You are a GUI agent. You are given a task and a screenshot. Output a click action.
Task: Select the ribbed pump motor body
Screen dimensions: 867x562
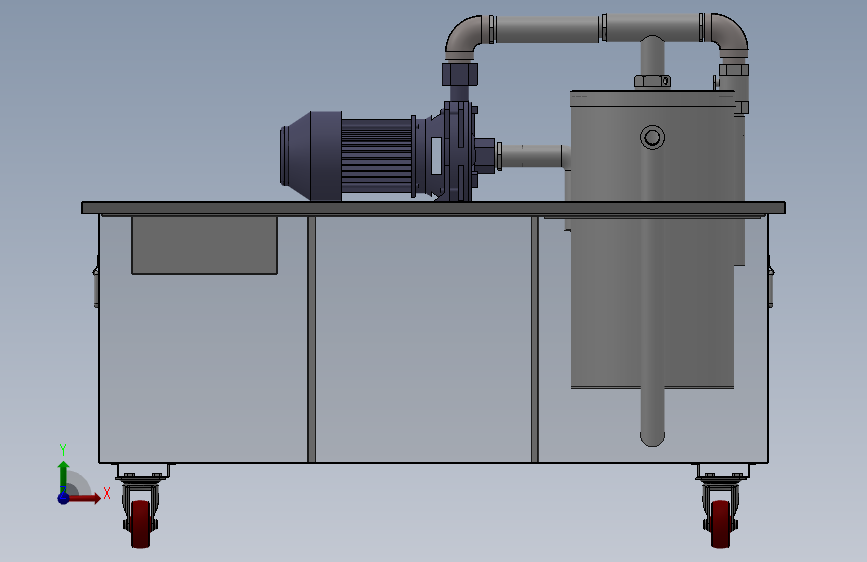click(x=377, y=156)
